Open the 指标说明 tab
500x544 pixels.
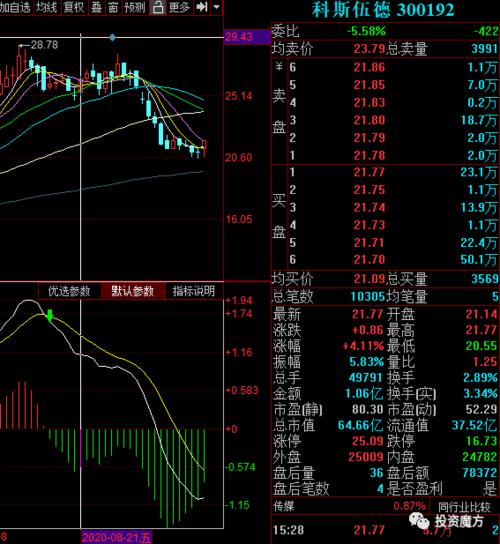[194, 291]
